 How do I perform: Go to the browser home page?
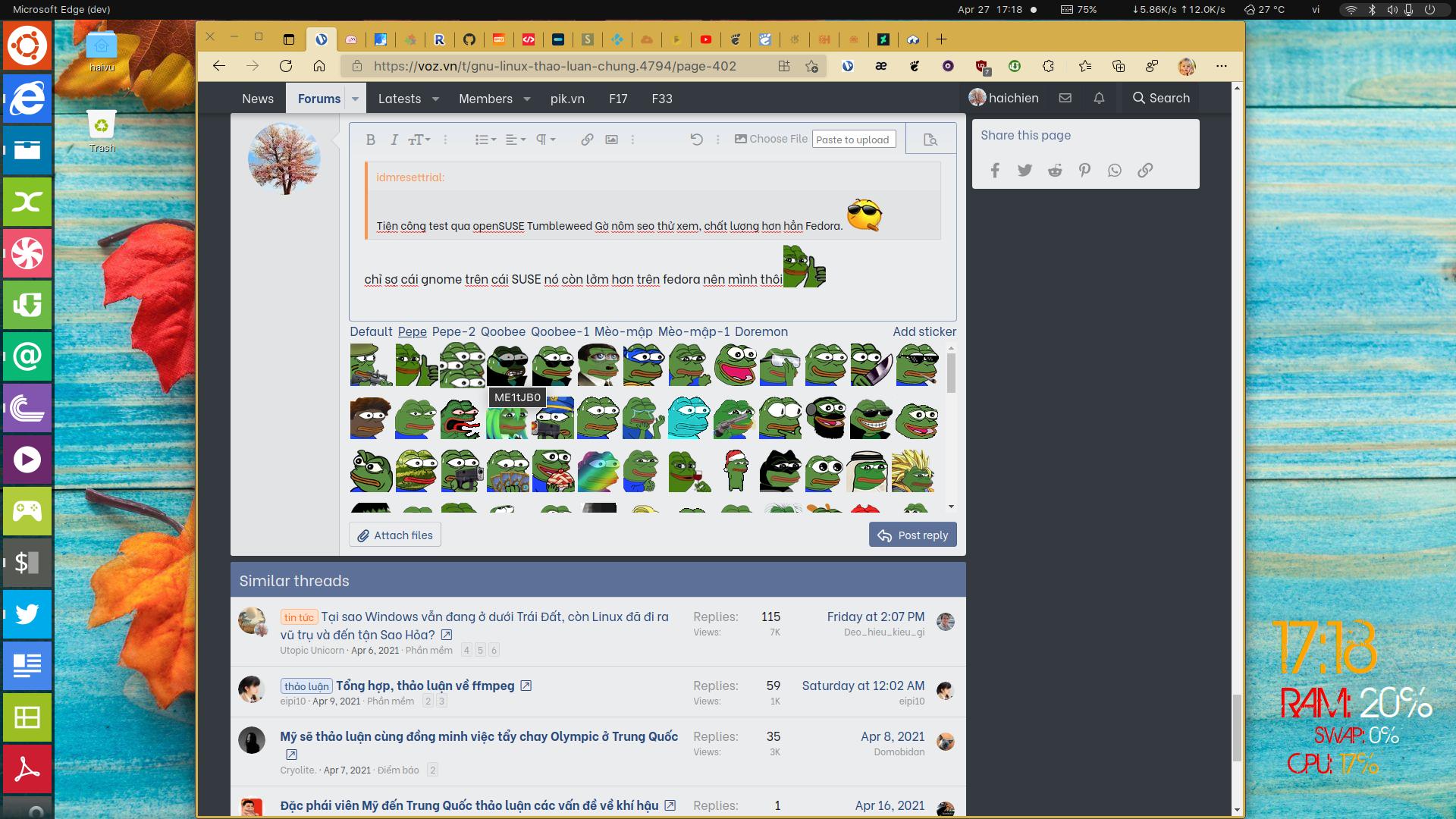(x=319, y=66)
